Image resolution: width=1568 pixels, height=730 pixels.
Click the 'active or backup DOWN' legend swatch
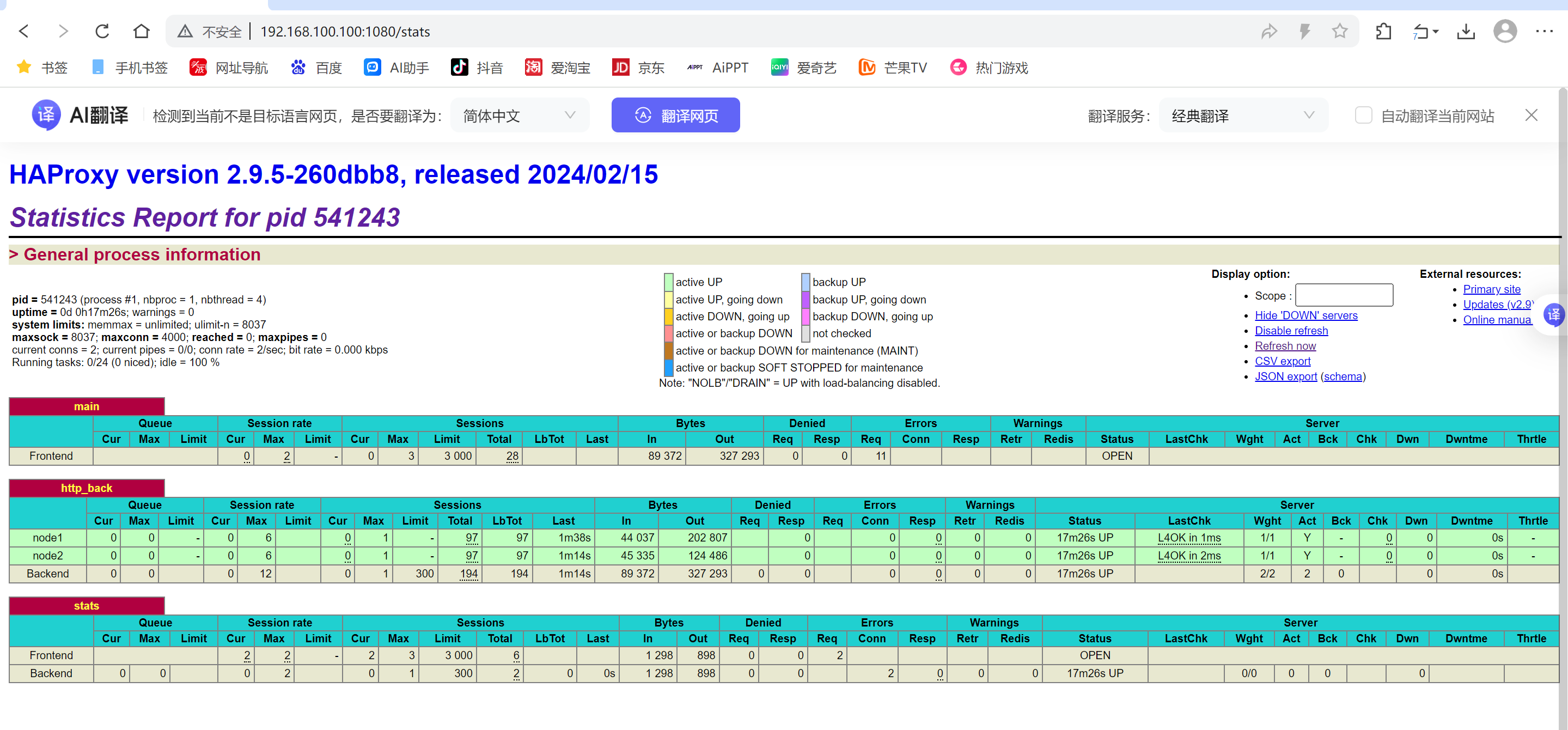point(668,333)
